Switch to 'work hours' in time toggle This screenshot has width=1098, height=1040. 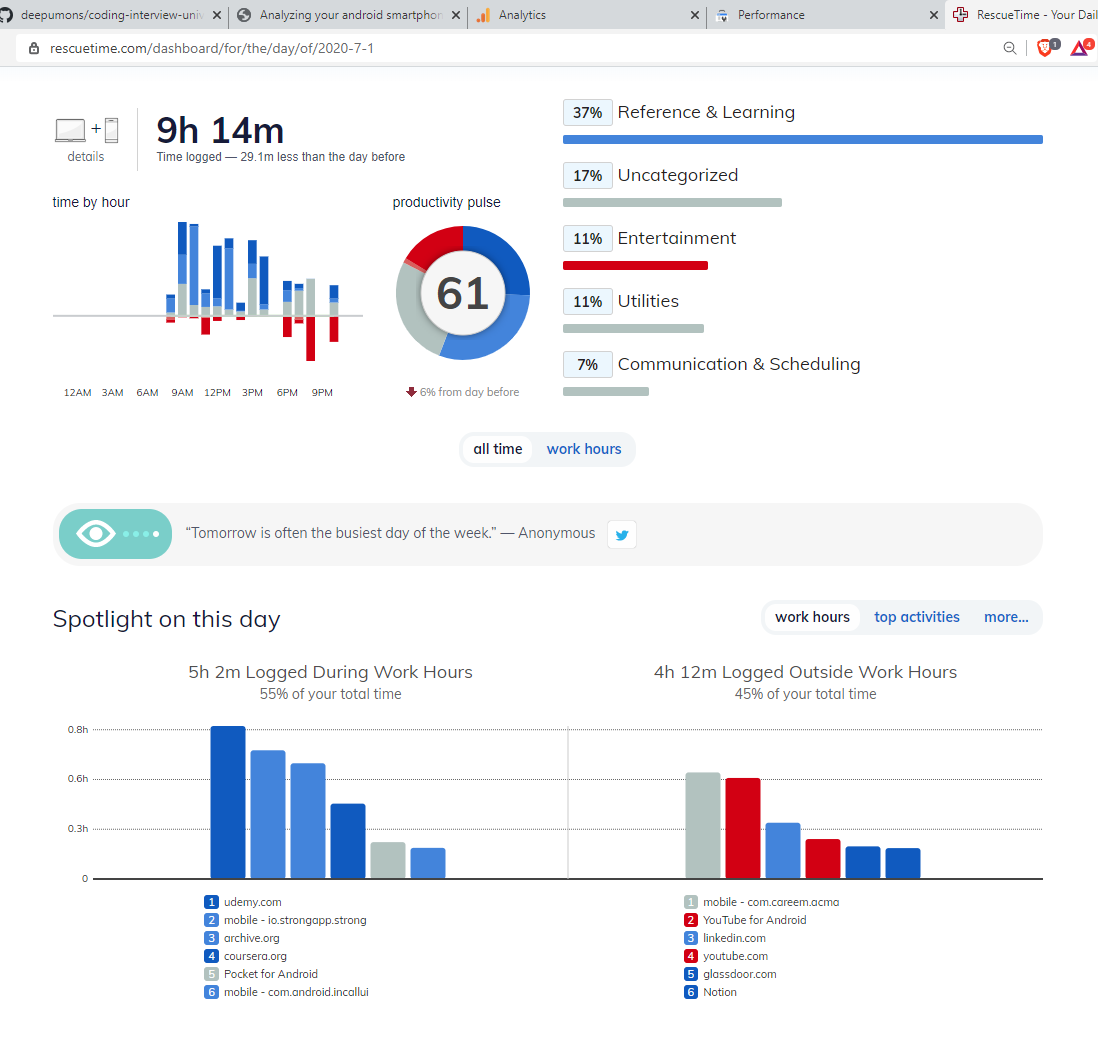click(x=584, y=449)
